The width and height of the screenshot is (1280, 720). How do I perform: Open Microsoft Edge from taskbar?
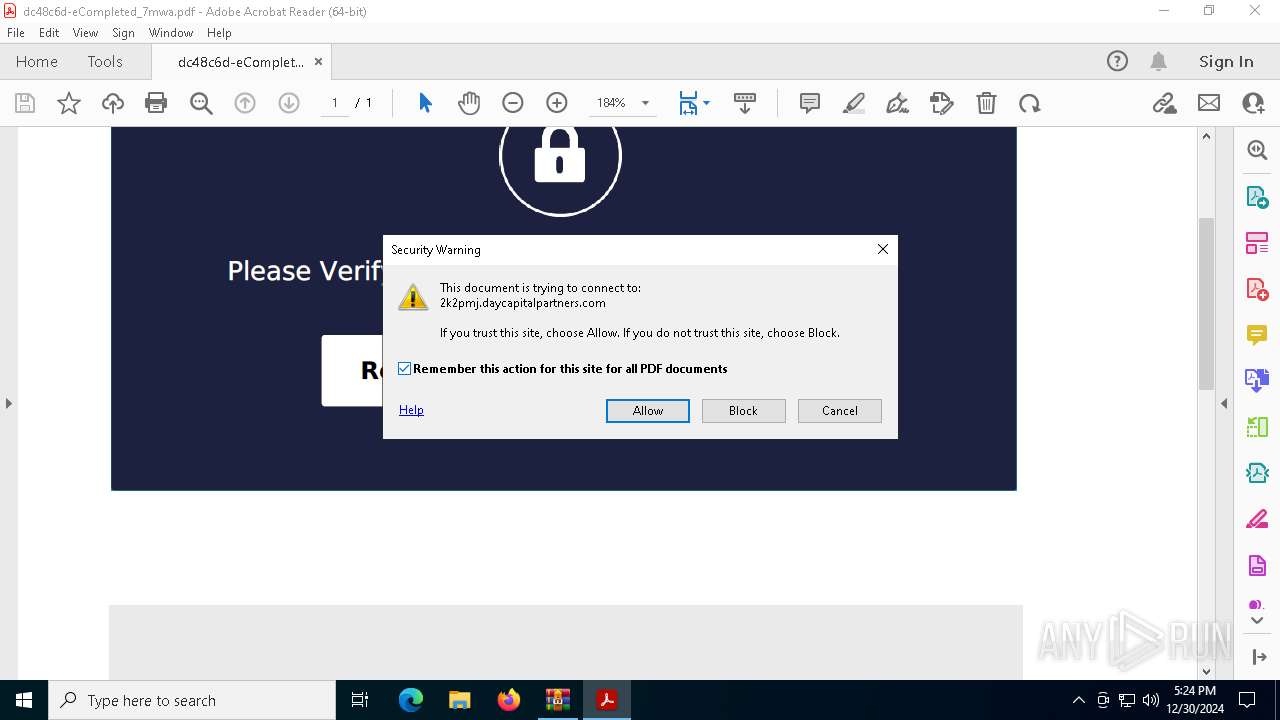pos(411,700)
